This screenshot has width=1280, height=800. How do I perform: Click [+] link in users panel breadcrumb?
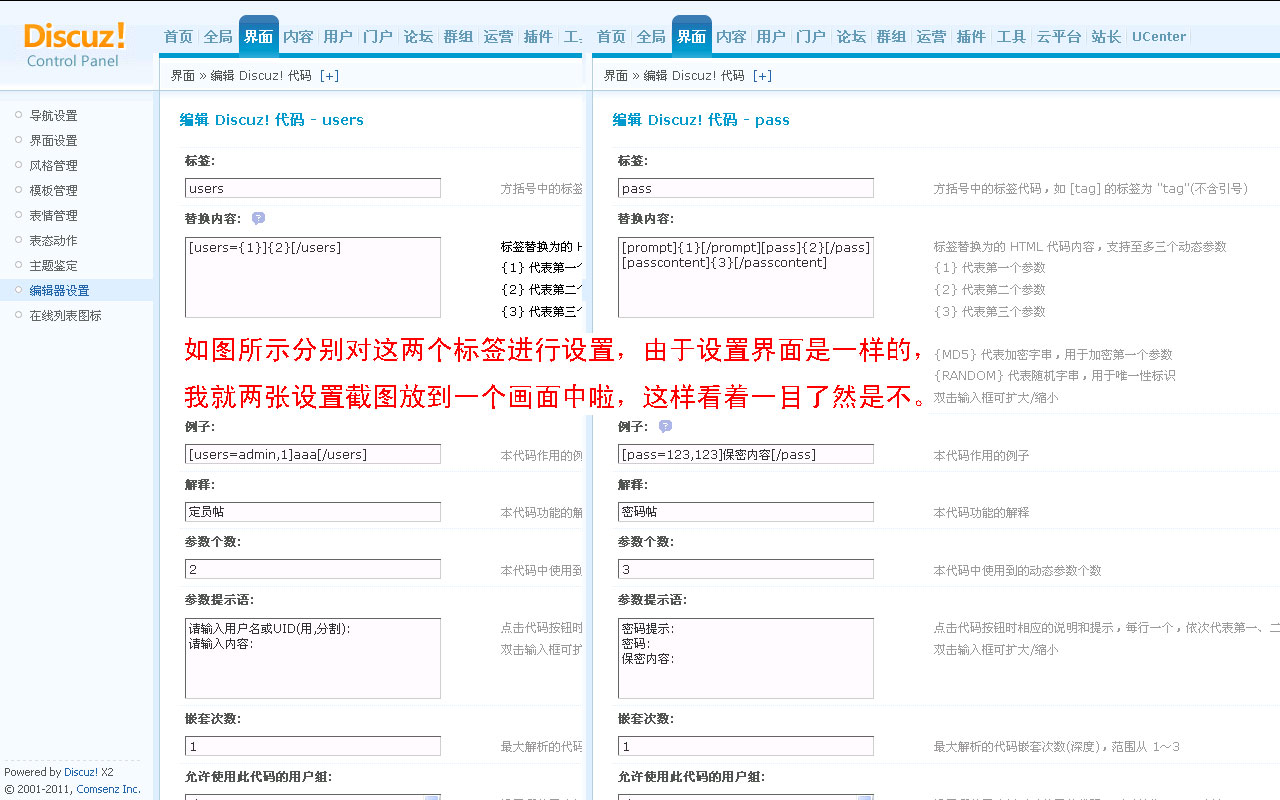click(x=329, y=76)
